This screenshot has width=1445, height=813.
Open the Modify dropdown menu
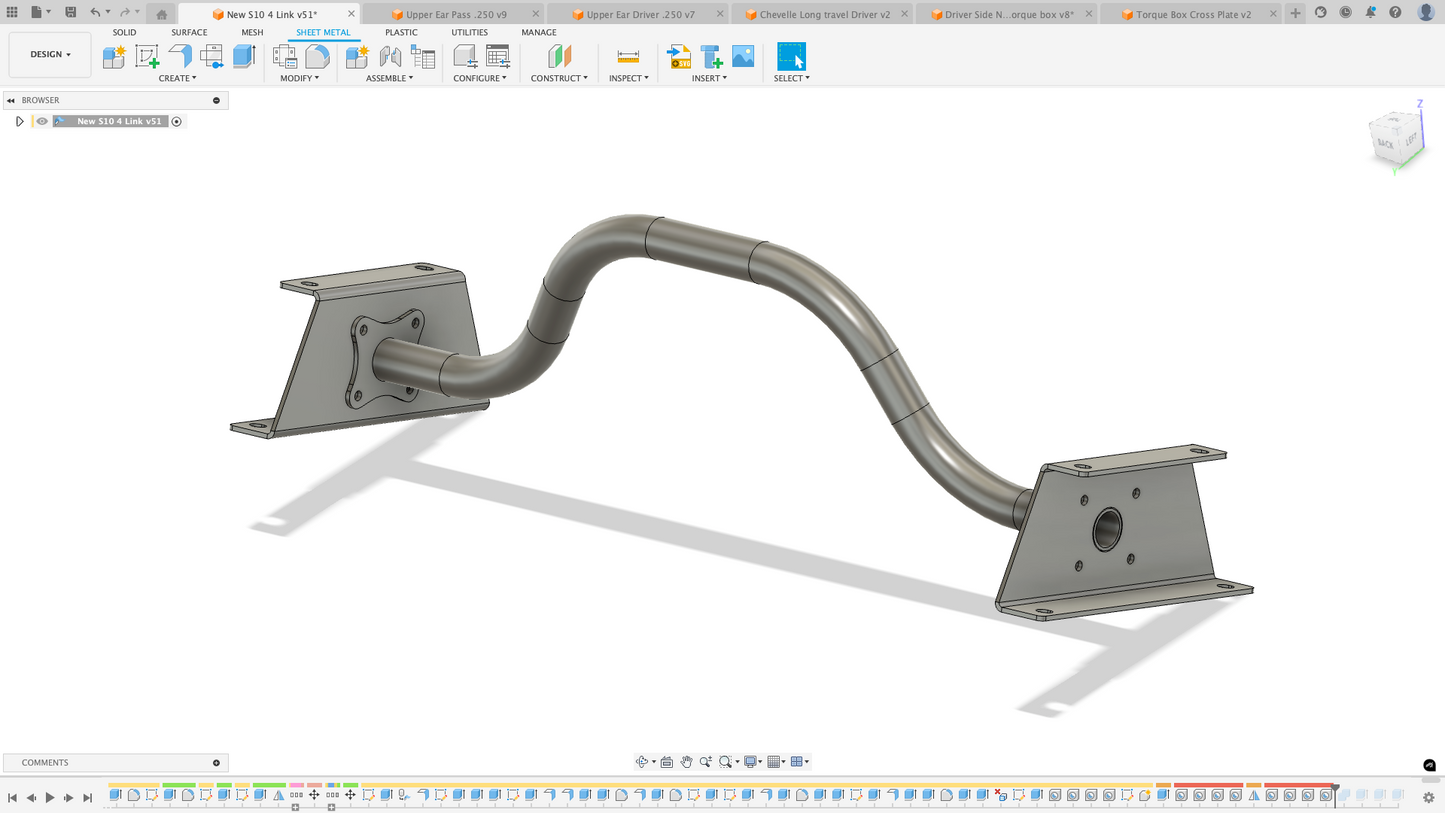pos(299,78)
